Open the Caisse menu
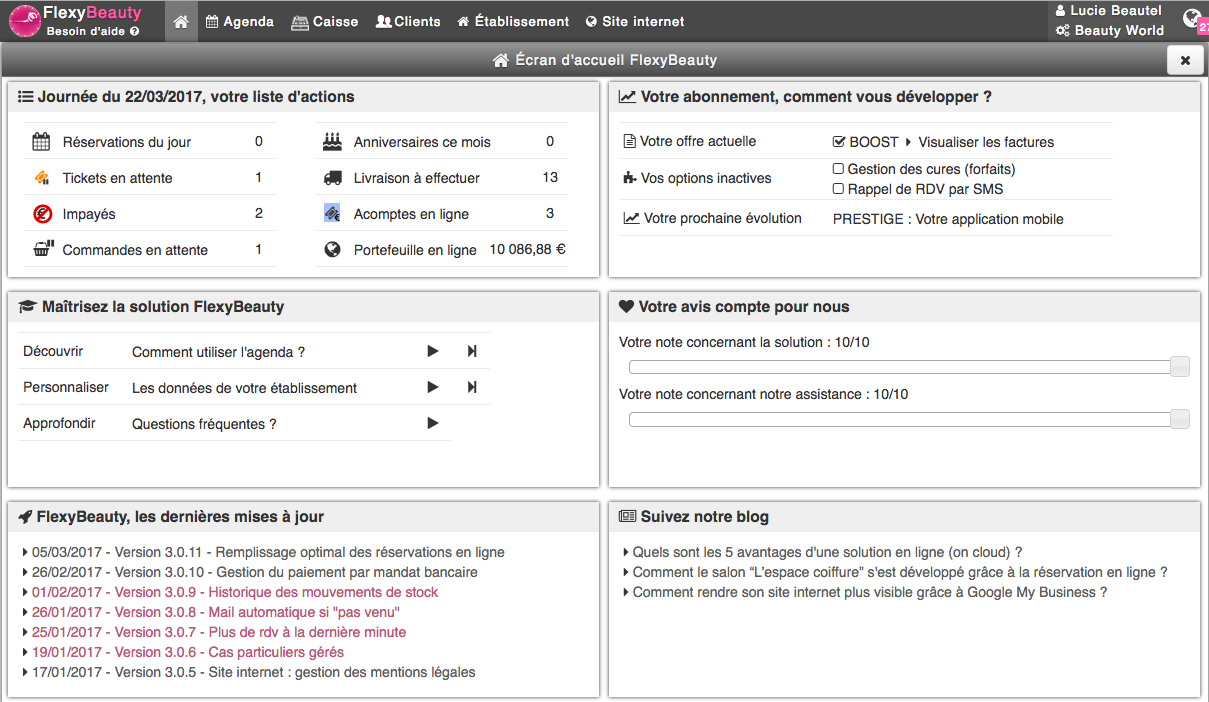The width and height of the screenshot is (1209, 702). pos(324,21)
